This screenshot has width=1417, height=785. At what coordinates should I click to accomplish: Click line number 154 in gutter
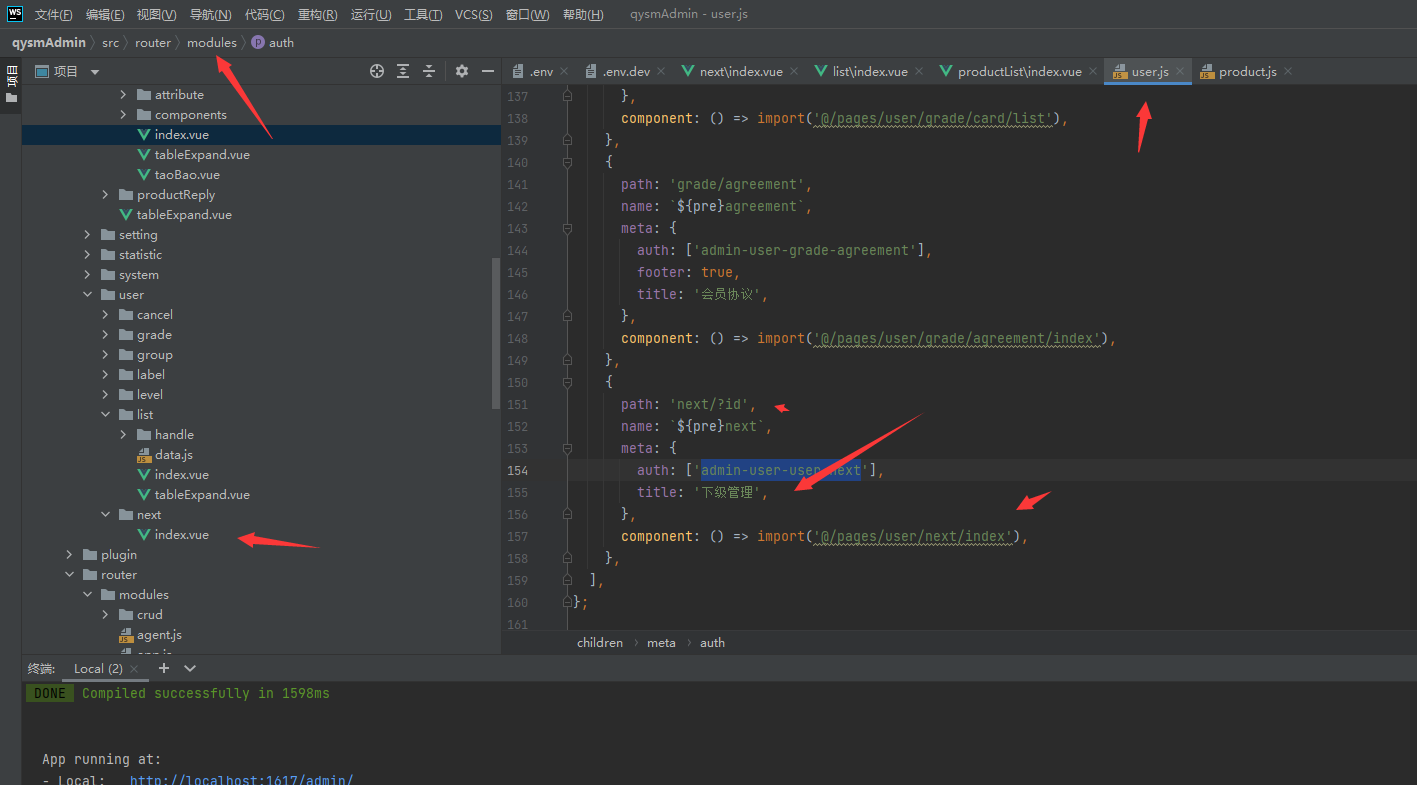[x=517, y=470]
